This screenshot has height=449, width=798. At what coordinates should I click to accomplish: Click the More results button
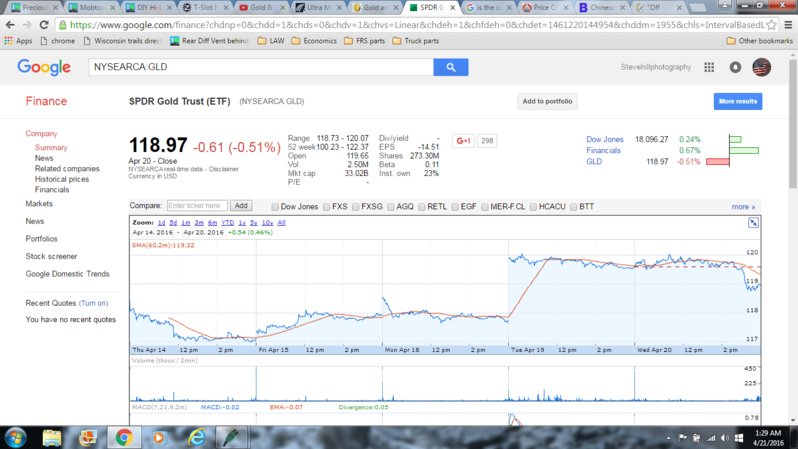pyautogui.click(x=737, y=101)
